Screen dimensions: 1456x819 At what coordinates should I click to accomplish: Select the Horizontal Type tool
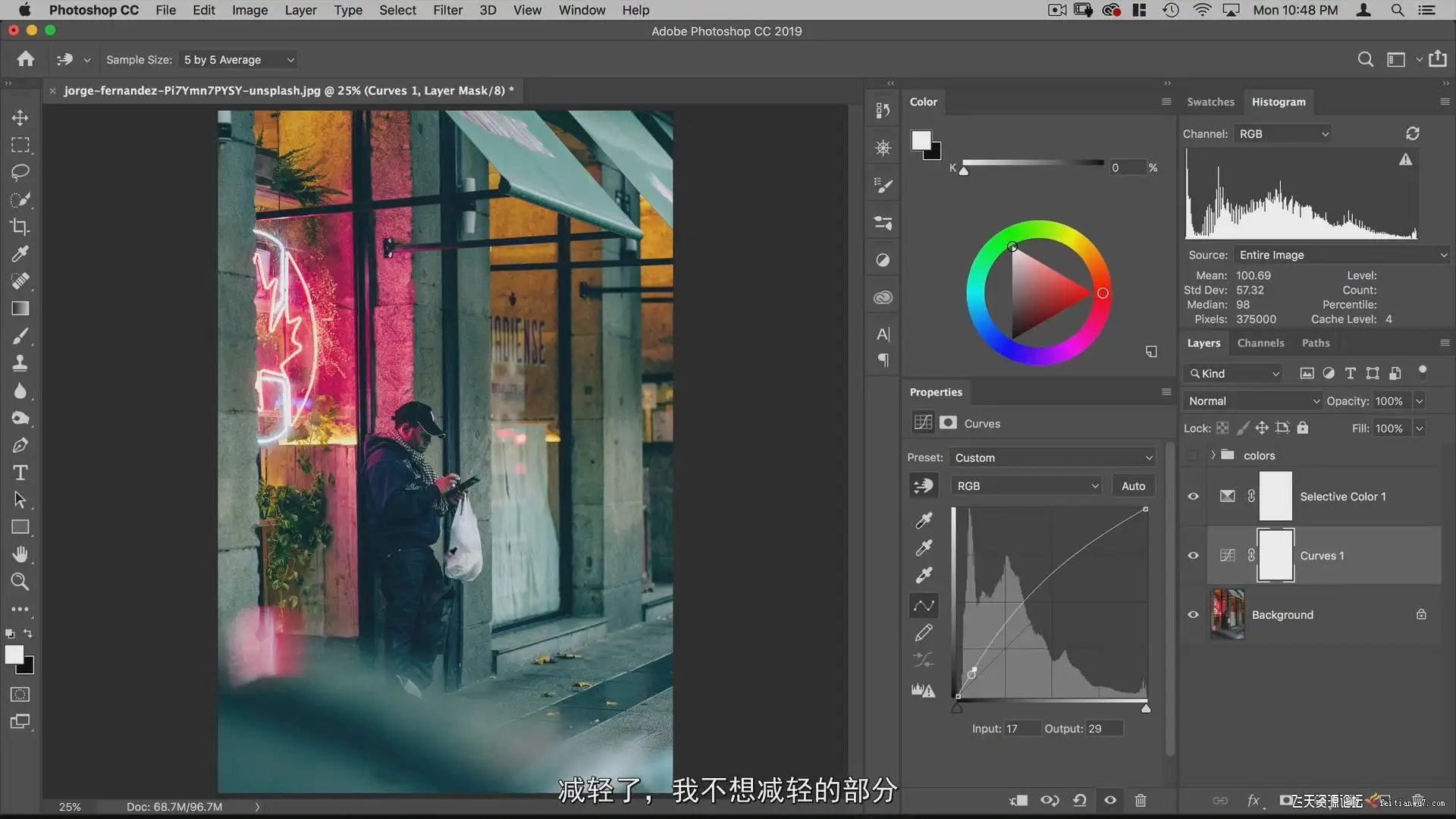click(20, 473)
